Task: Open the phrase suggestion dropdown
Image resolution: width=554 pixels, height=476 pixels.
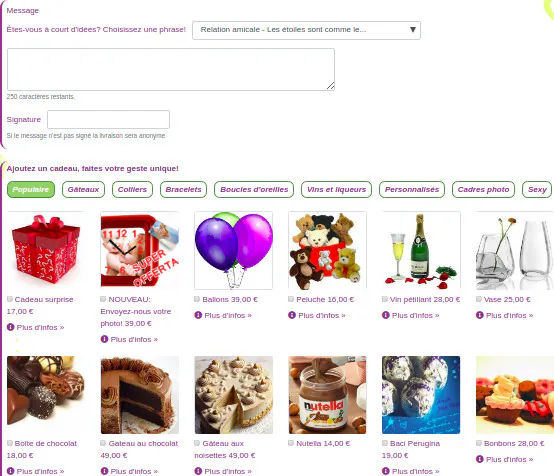Action: 306,30
